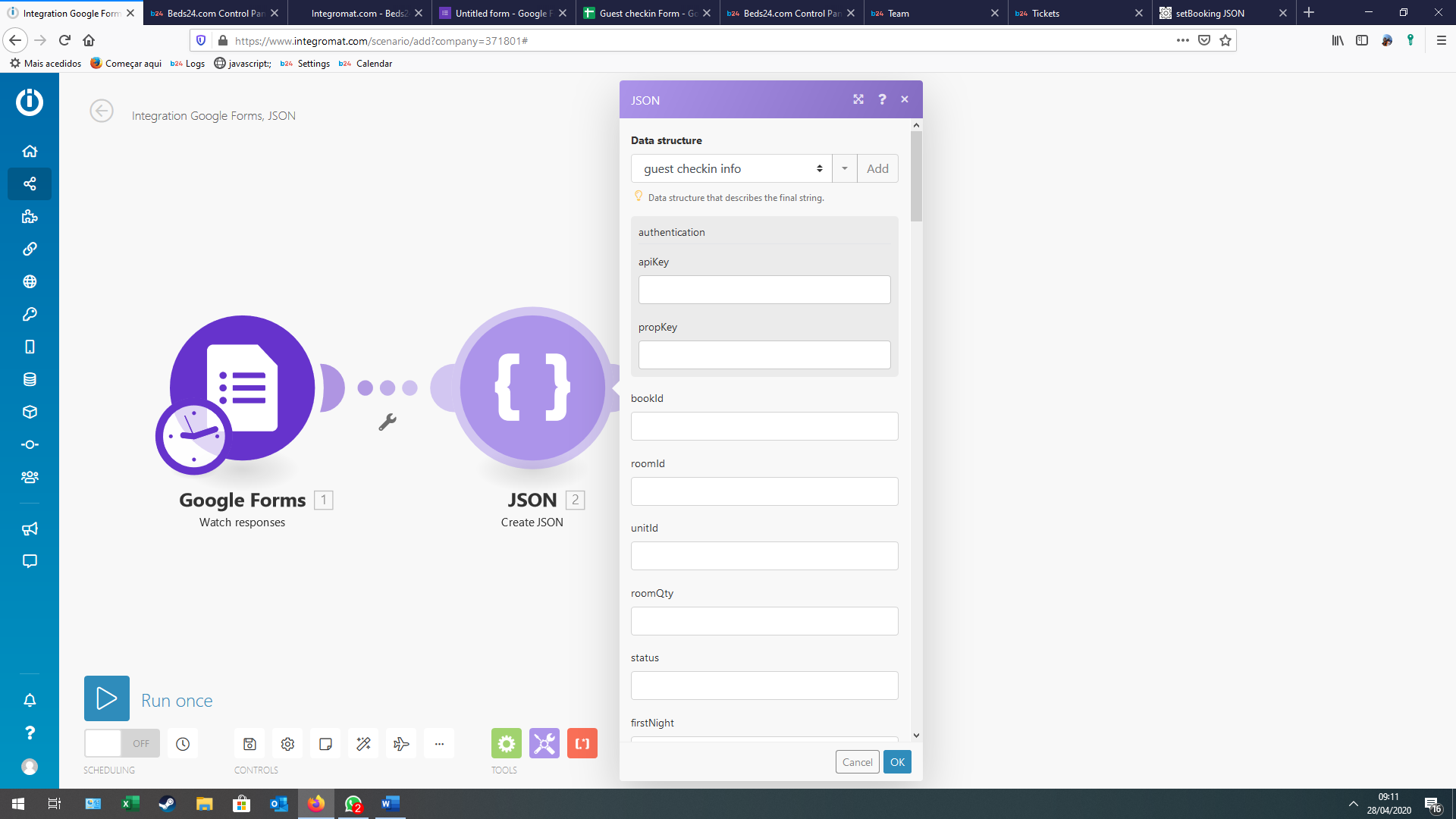
Task: Open Webhooks globe icon in sidebar
Action: pos(30,281)
